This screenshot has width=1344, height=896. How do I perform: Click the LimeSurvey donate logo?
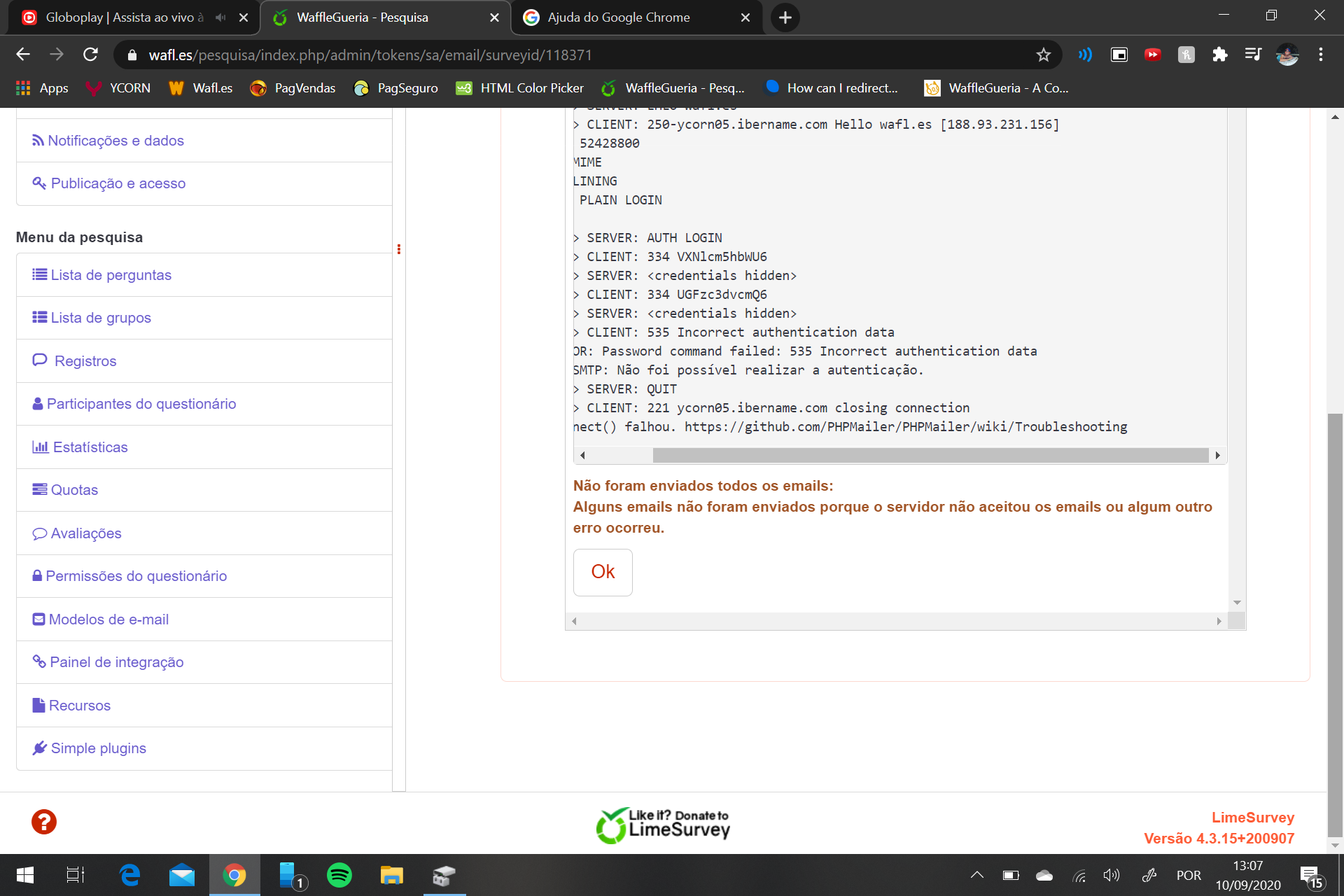tap(662, 825)
